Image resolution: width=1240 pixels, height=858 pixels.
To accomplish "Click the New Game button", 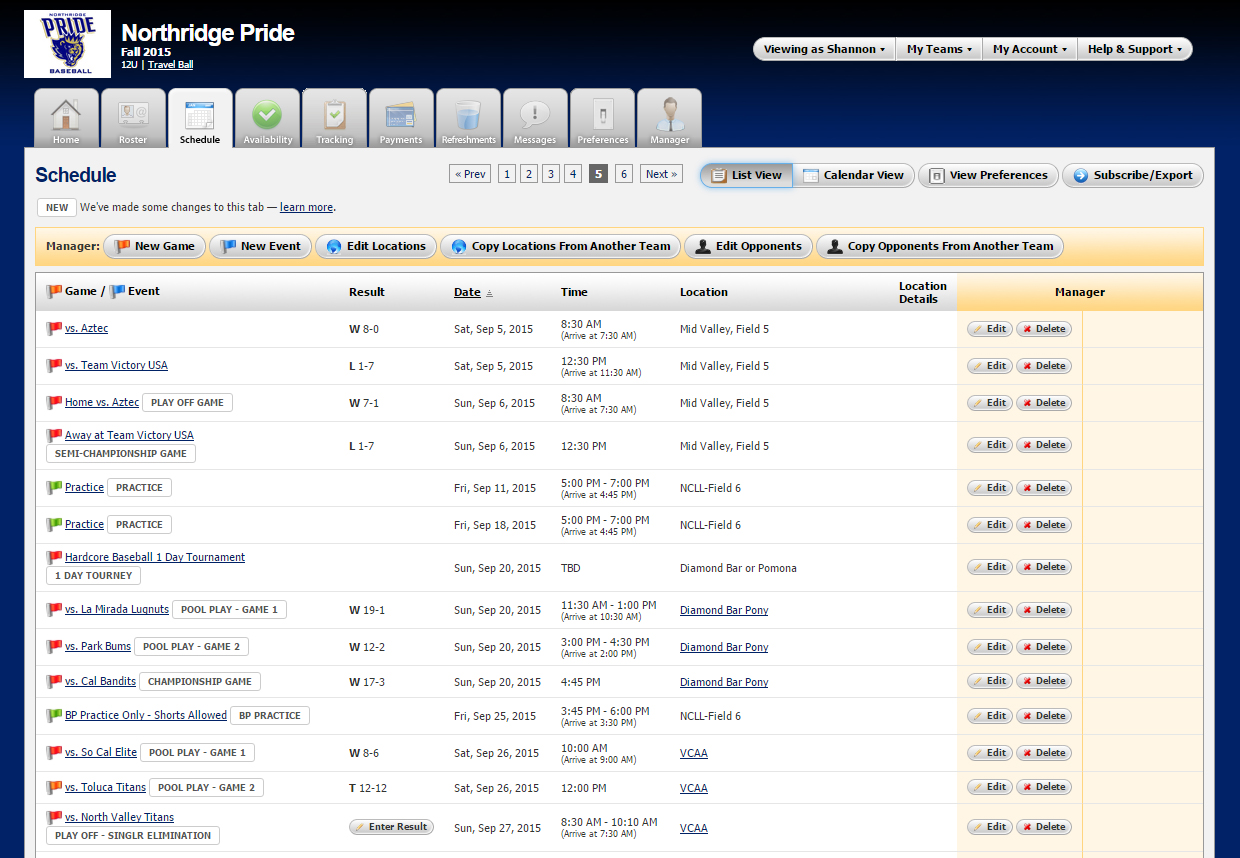I will pyautogui.click(x=155, y=246).
